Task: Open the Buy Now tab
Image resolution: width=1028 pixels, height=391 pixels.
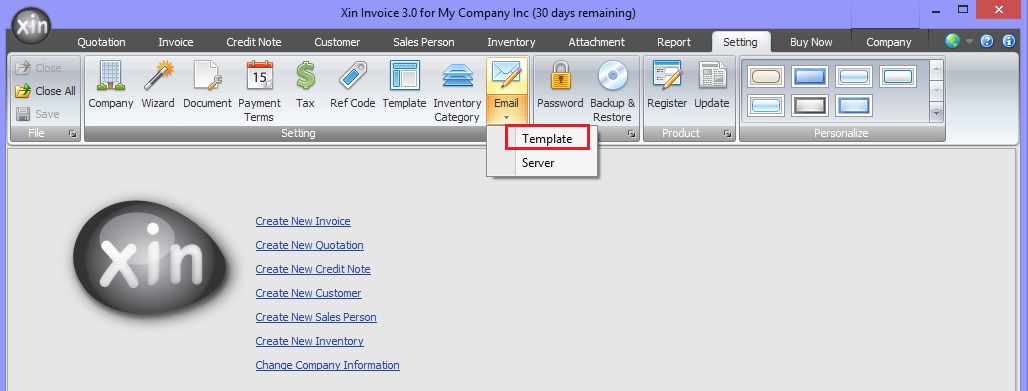Action: [811, 42]
